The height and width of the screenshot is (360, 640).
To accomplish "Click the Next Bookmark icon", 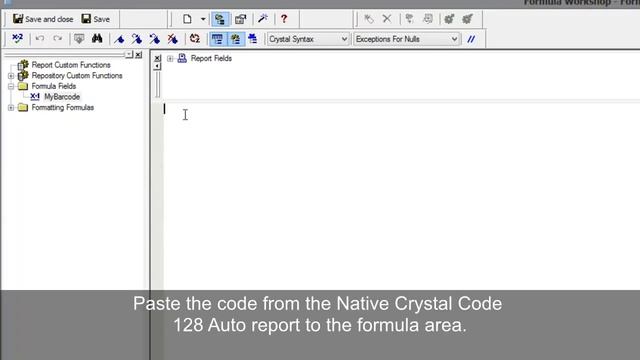I will point(137,39).
